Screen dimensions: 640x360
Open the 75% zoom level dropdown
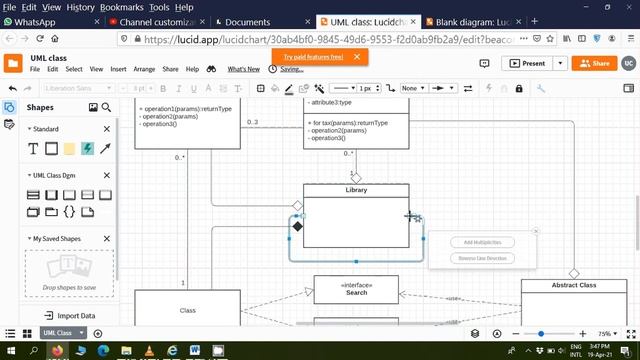coord(607,334)
